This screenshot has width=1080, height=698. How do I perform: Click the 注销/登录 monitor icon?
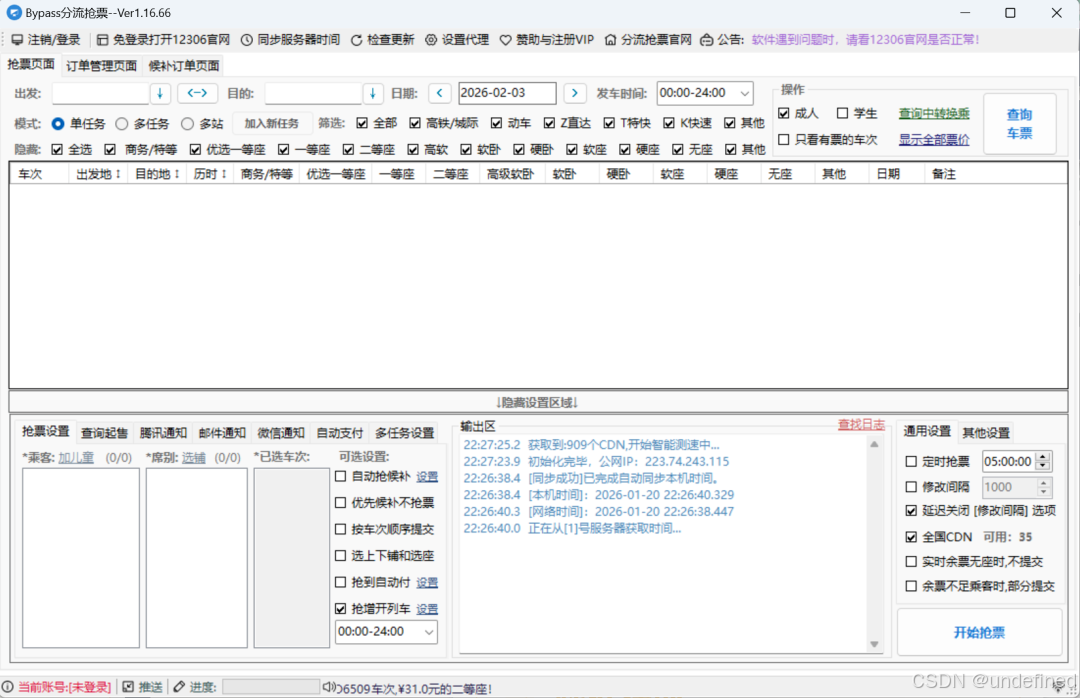[x=17, y=40]
